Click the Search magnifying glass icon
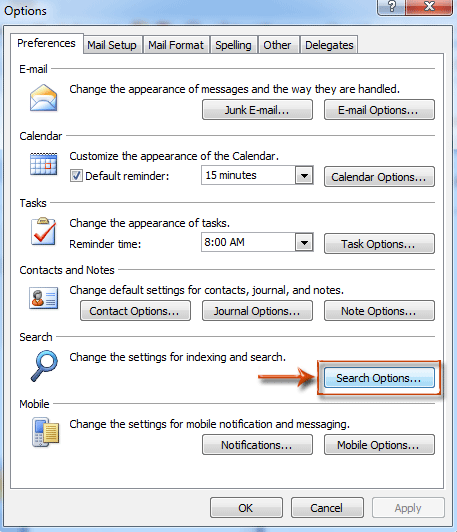The width and height of the screenshot is (457, 532). (x=44, y=366)
